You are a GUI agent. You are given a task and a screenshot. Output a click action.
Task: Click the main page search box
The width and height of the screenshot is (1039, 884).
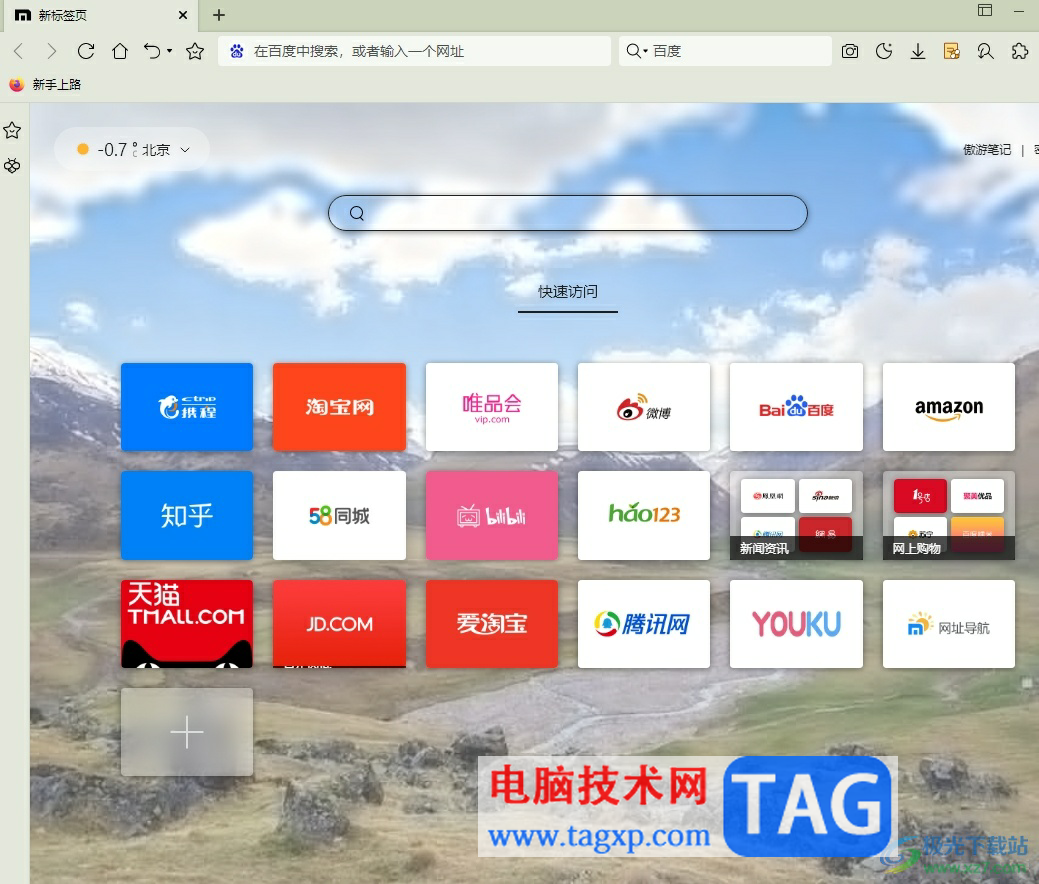point(568,213)
